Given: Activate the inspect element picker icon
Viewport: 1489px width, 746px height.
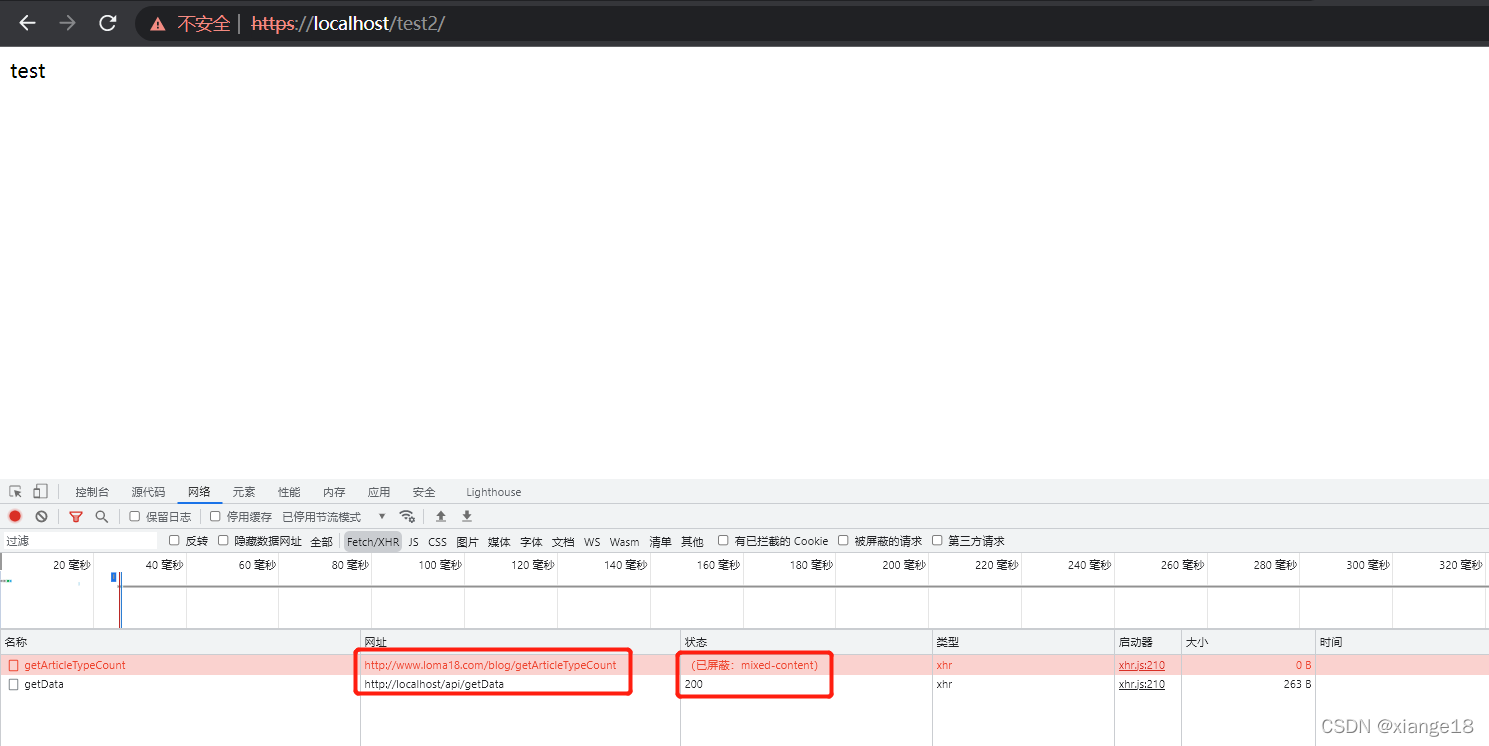Looking at the screenshot, I should tap(15, 492).
